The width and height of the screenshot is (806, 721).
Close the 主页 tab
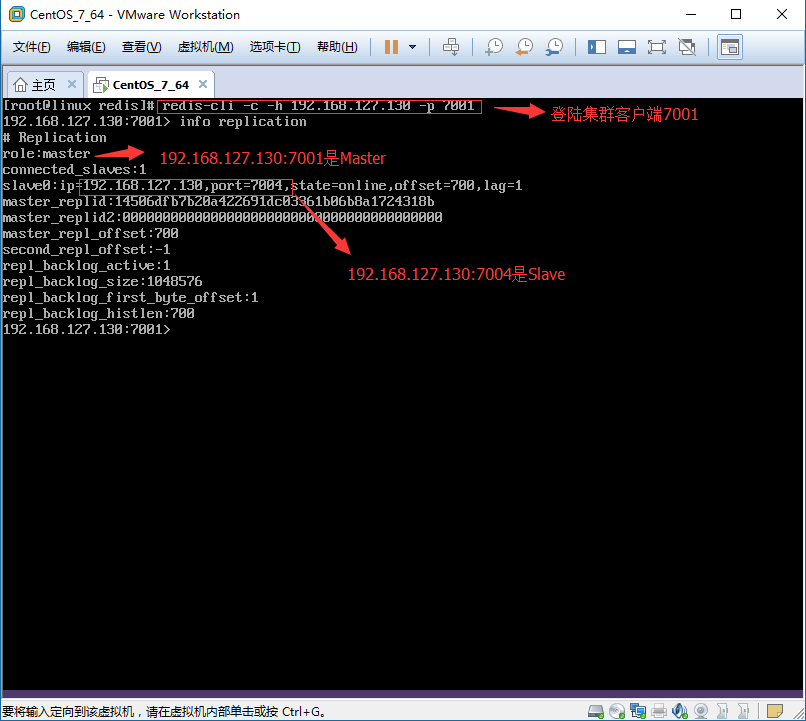point(72,84)
